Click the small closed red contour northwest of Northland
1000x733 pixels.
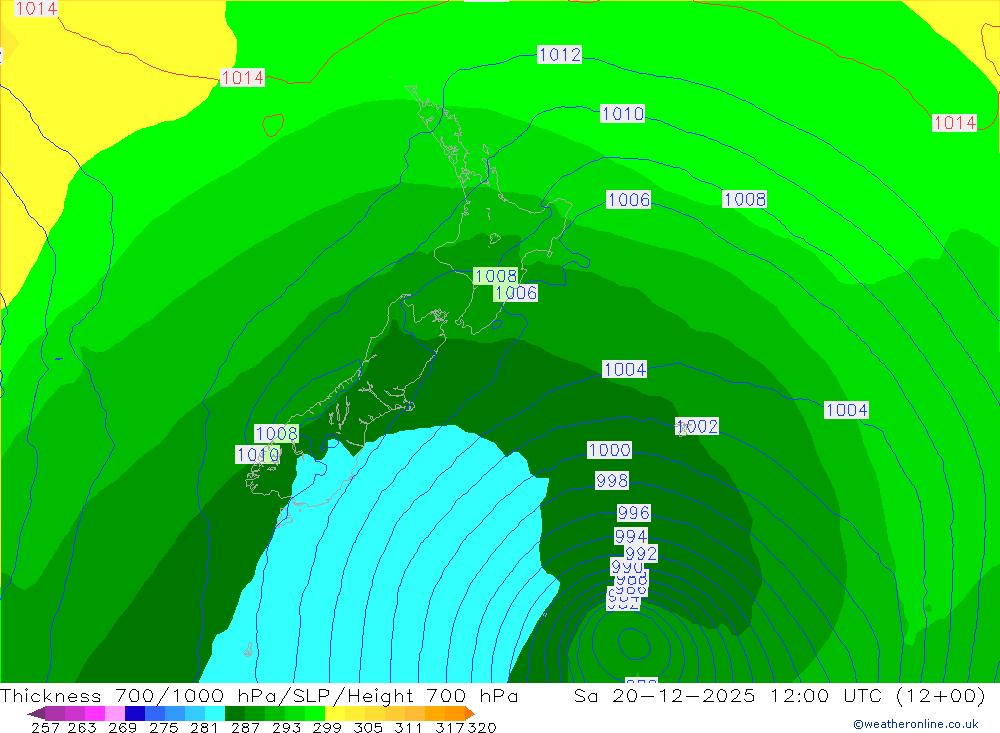click(x=273, y=124)
